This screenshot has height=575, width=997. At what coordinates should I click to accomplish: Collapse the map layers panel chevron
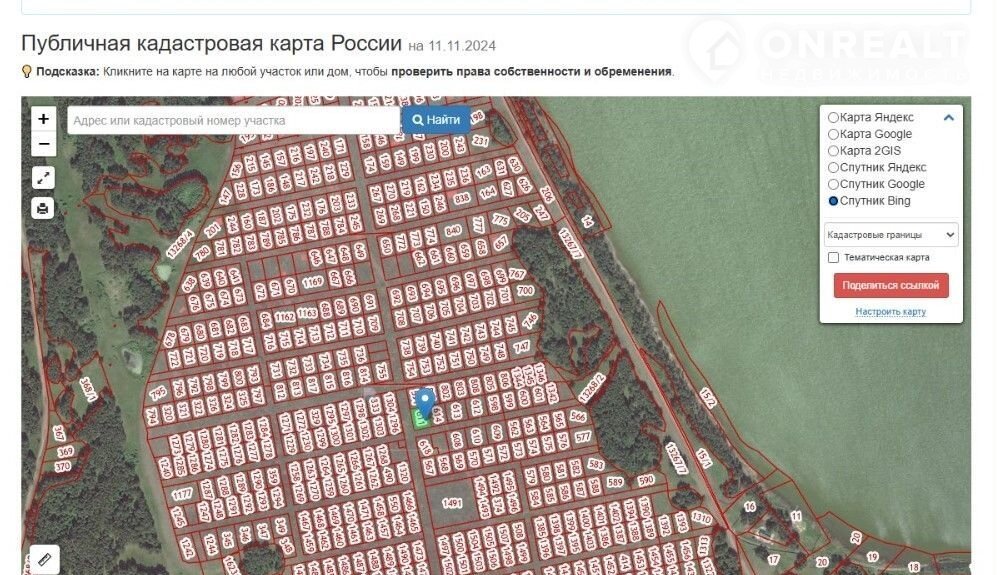(x=948, y=118)
